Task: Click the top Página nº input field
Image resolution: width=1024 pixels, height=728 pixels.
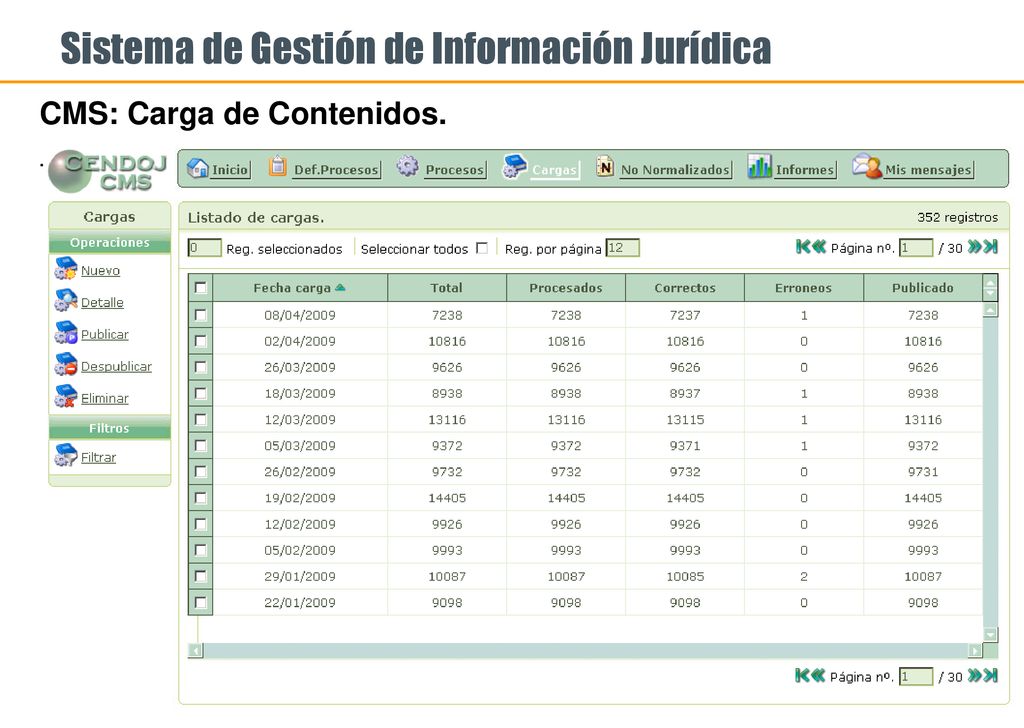Action: click(x=916, y=248)
